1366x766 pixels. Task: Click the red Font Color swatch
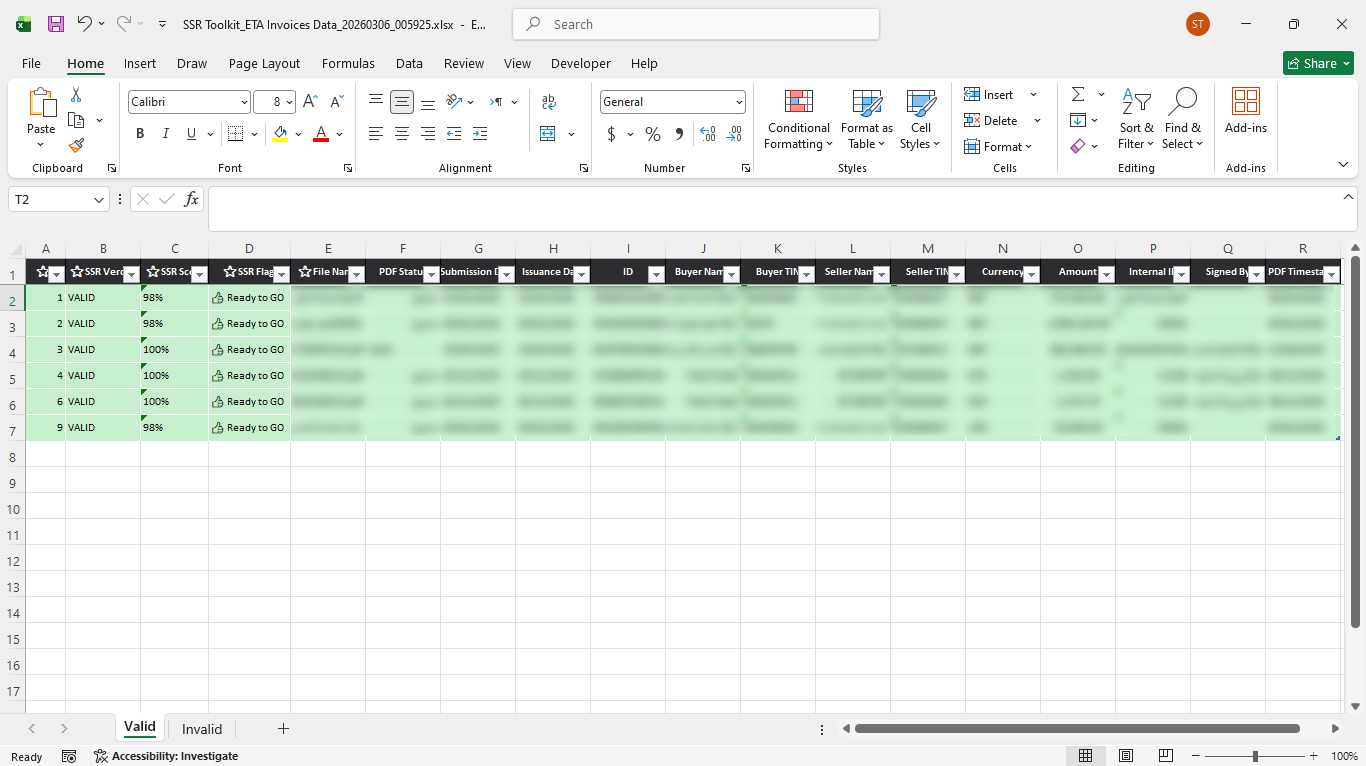point(321,134)
